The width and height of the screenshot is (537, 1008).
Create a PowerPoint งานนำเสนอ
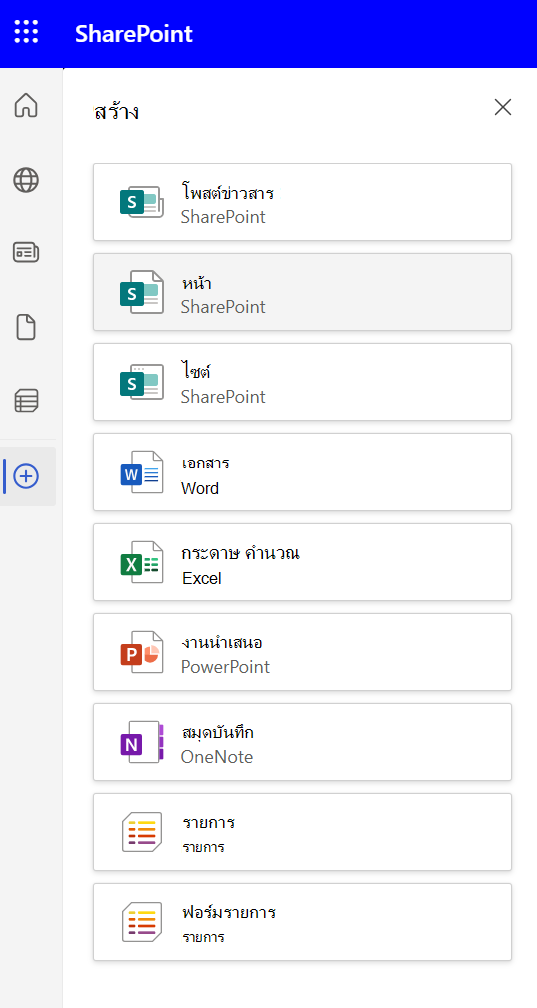tap(302, 652)
